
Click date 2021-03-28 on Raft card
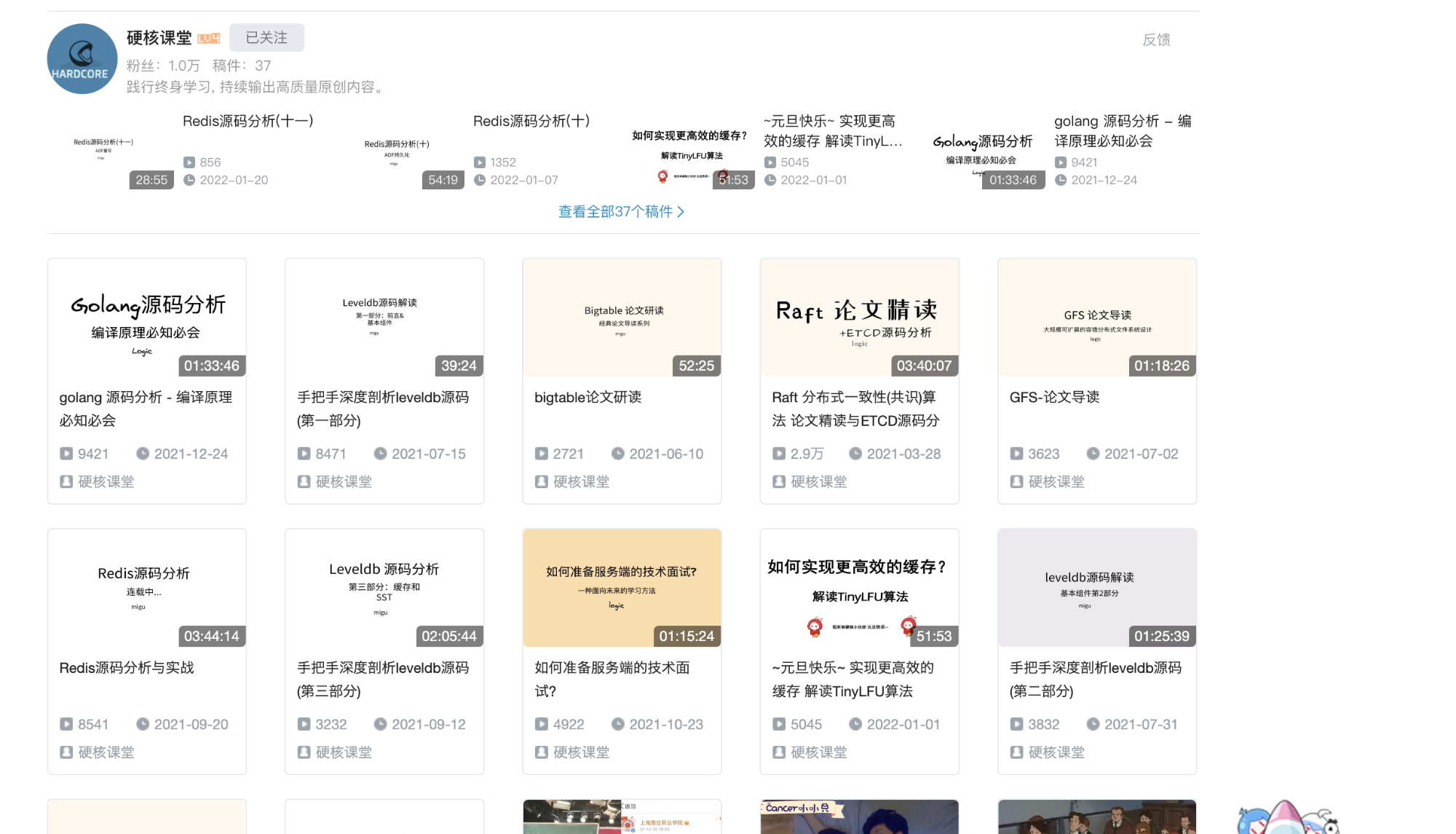point(903,454)
